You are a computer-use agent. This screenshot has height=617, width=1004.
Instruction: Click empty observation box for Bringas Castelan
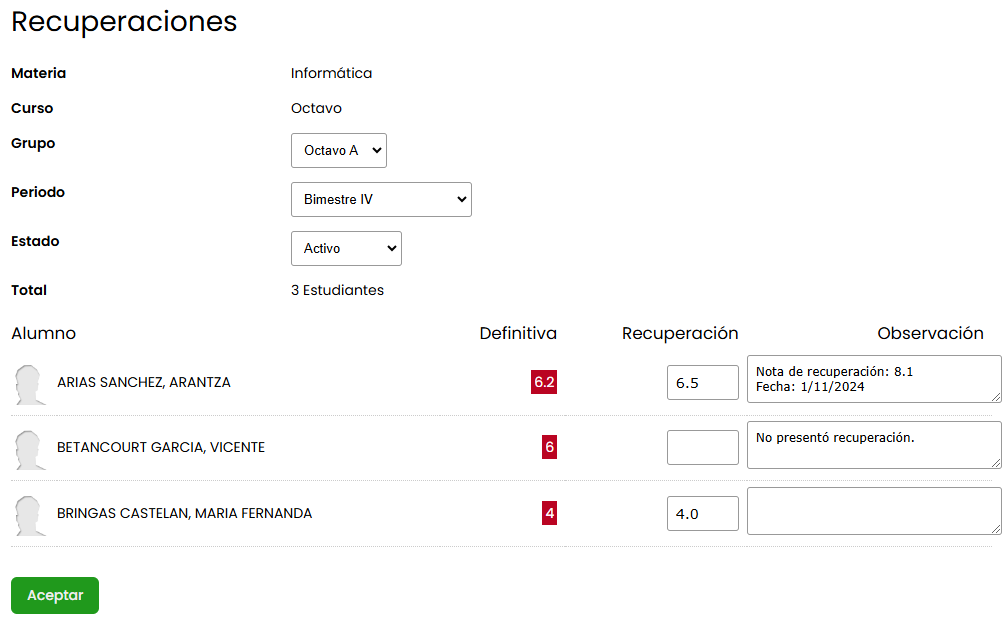point(874,511)
